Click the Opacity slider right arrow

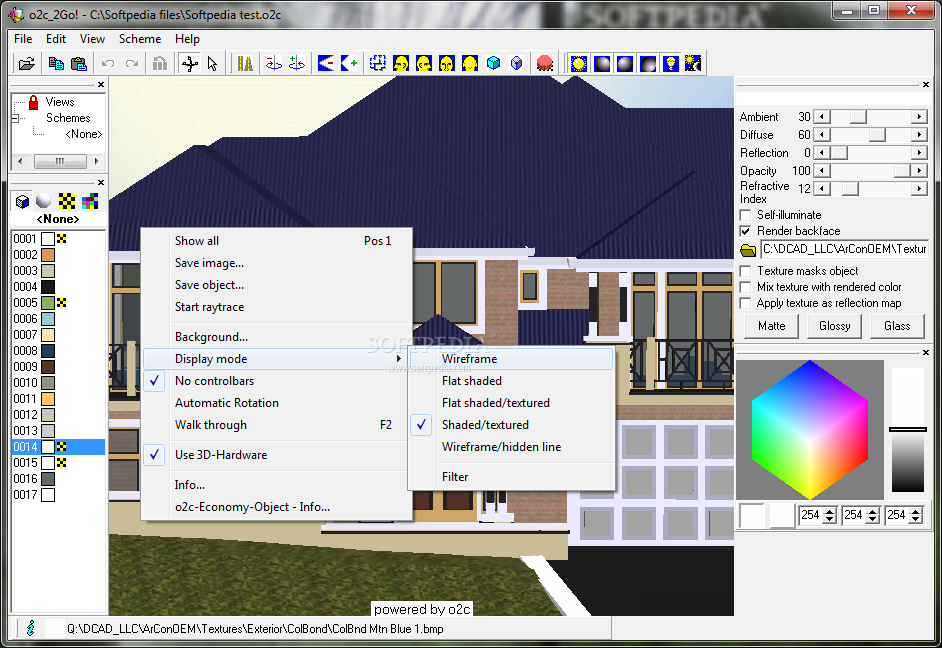coord(919,171)
